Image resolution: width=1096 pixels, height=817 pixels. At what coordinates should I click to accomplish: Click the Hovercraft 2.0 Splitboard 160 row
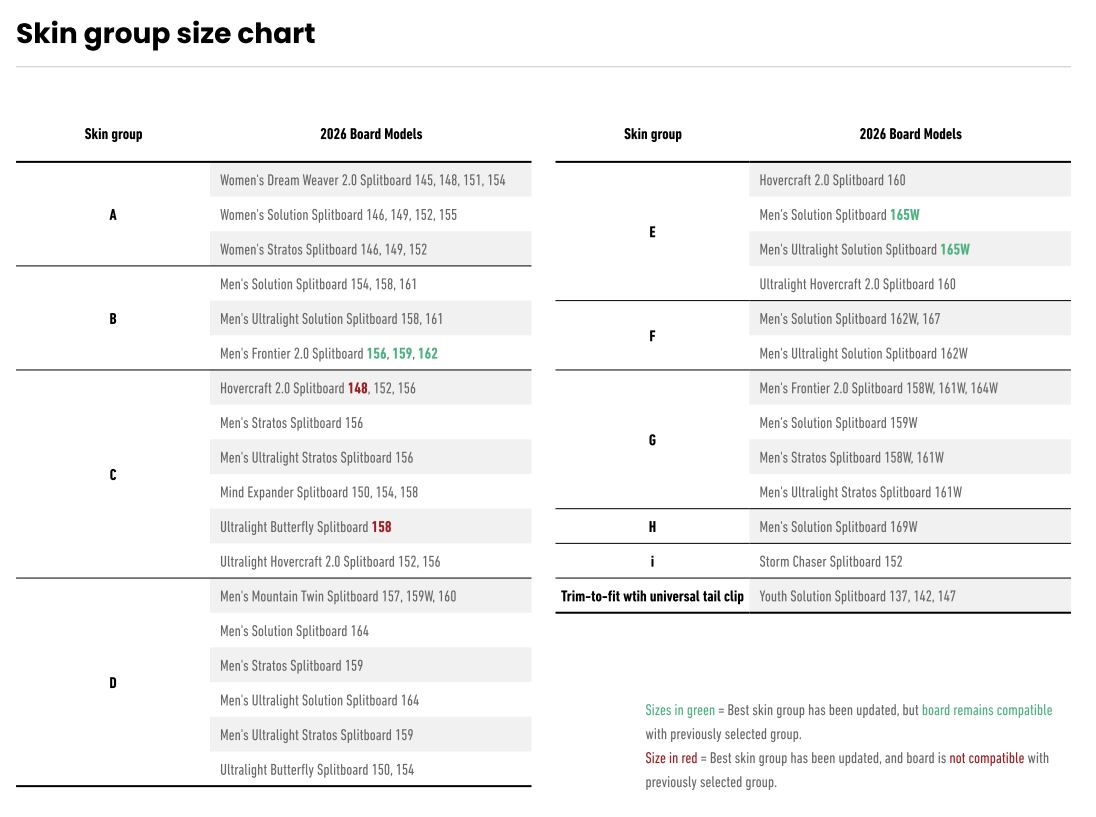point(832,181)
